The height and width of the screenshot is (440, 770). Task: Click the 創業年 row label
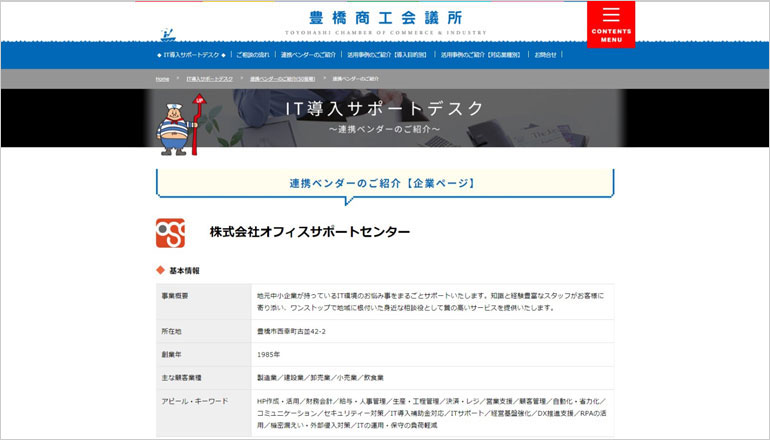pos(171,355)
